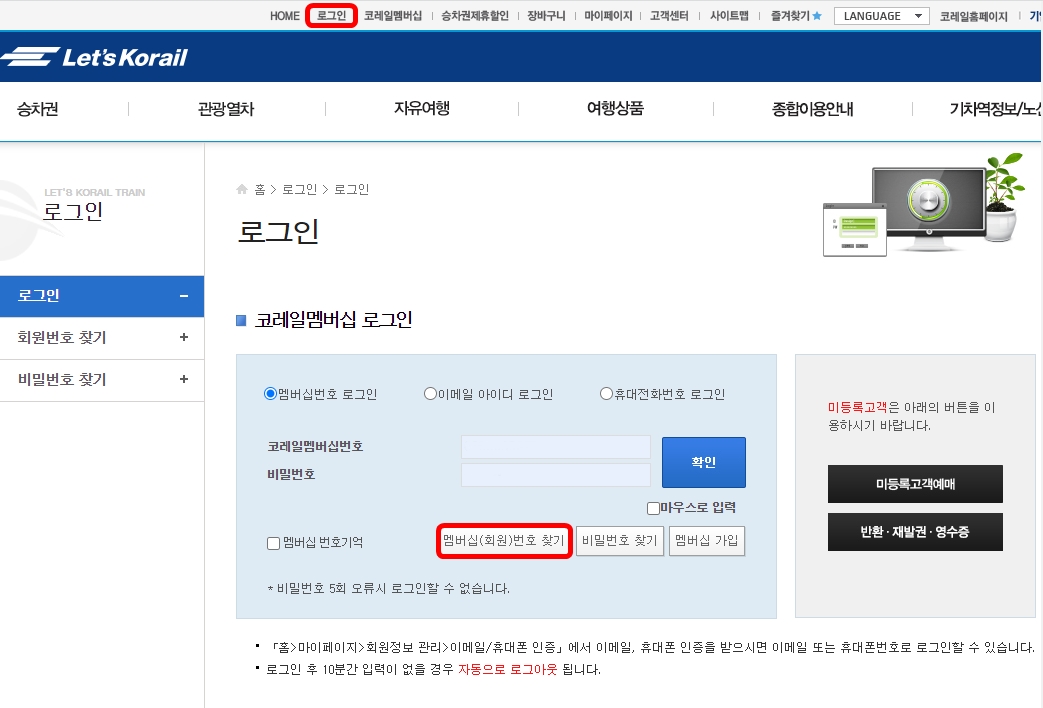
Task: Check the 멤버십 번호기억 option
Action: coord(270,543)
